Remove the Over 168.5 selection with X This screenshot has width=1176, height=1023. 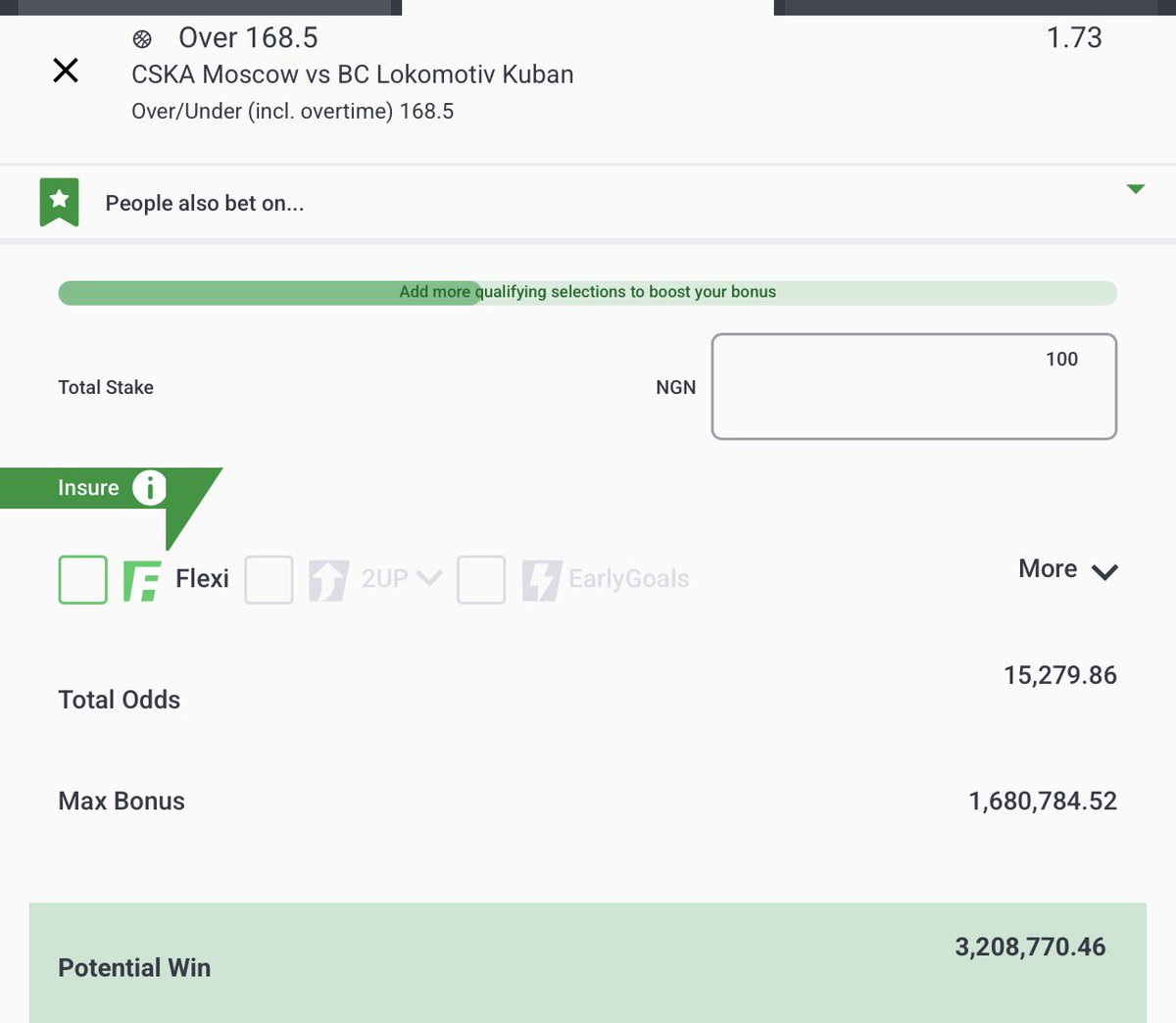(66, 71)
